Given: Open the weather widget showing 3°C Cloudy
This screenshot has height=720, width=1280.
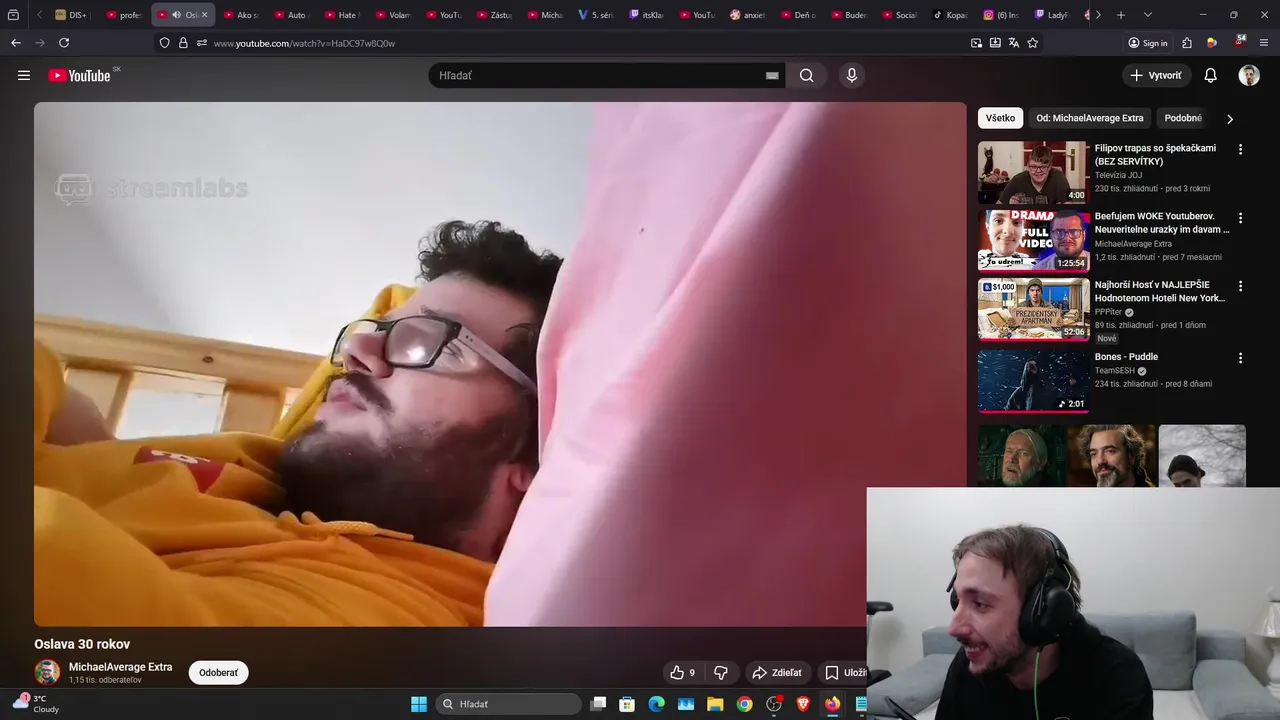Looking at the screenshot, I should [37, 704].
